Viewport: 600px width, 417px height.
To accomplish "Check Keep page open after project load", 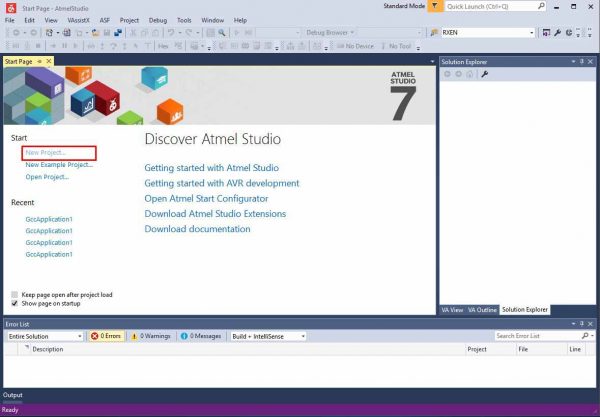I will click(15, 294).
